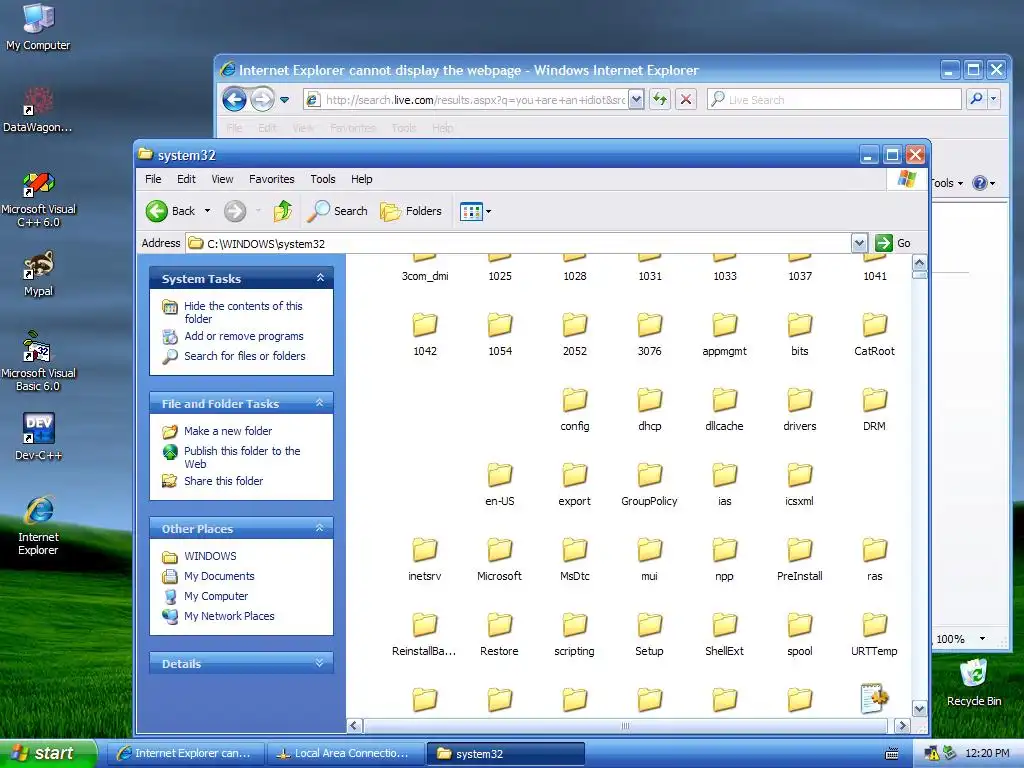Expand the Details panel
This screenshot has height=768, width=1024.
(320, 663)
